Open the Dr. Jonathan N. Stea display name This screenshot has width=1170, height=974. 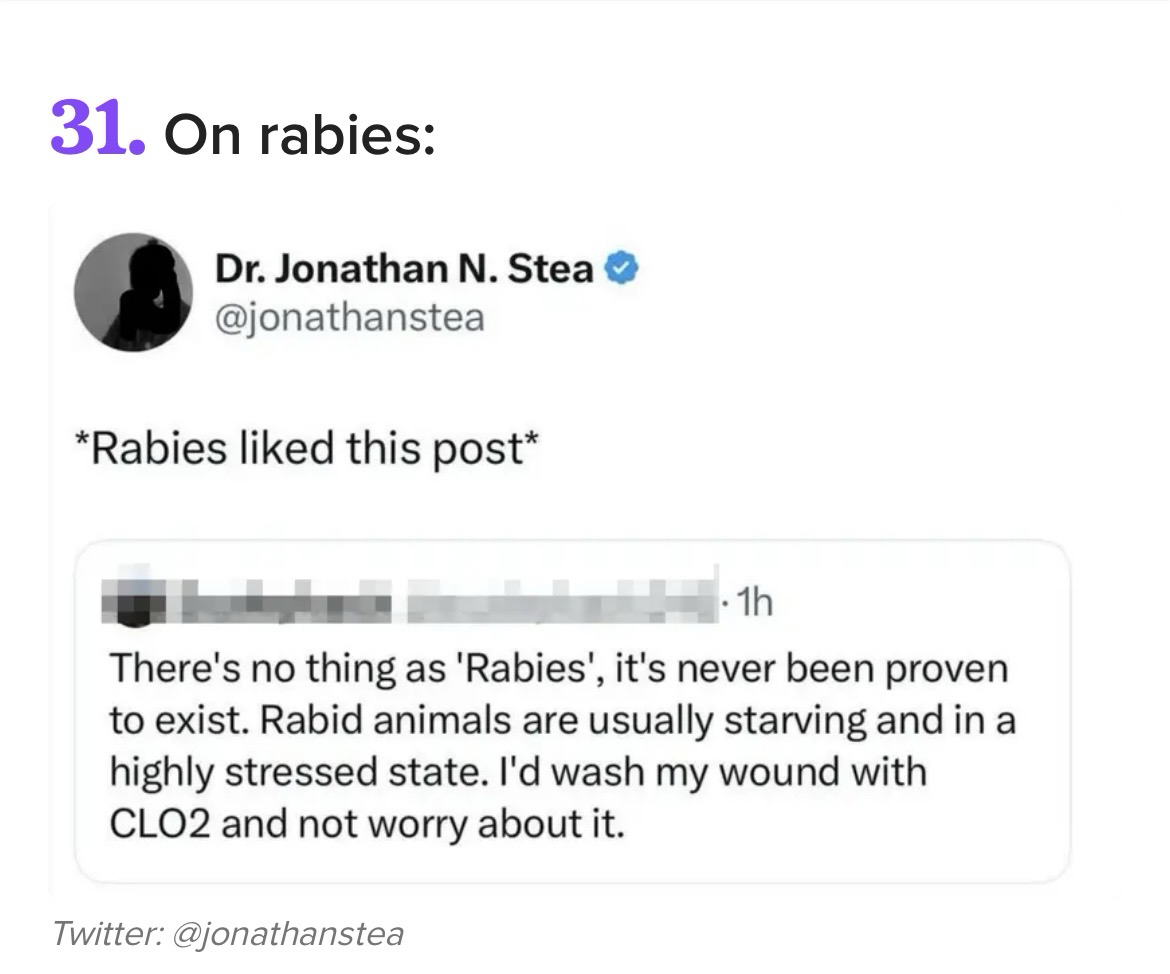[x=403, y=269]
